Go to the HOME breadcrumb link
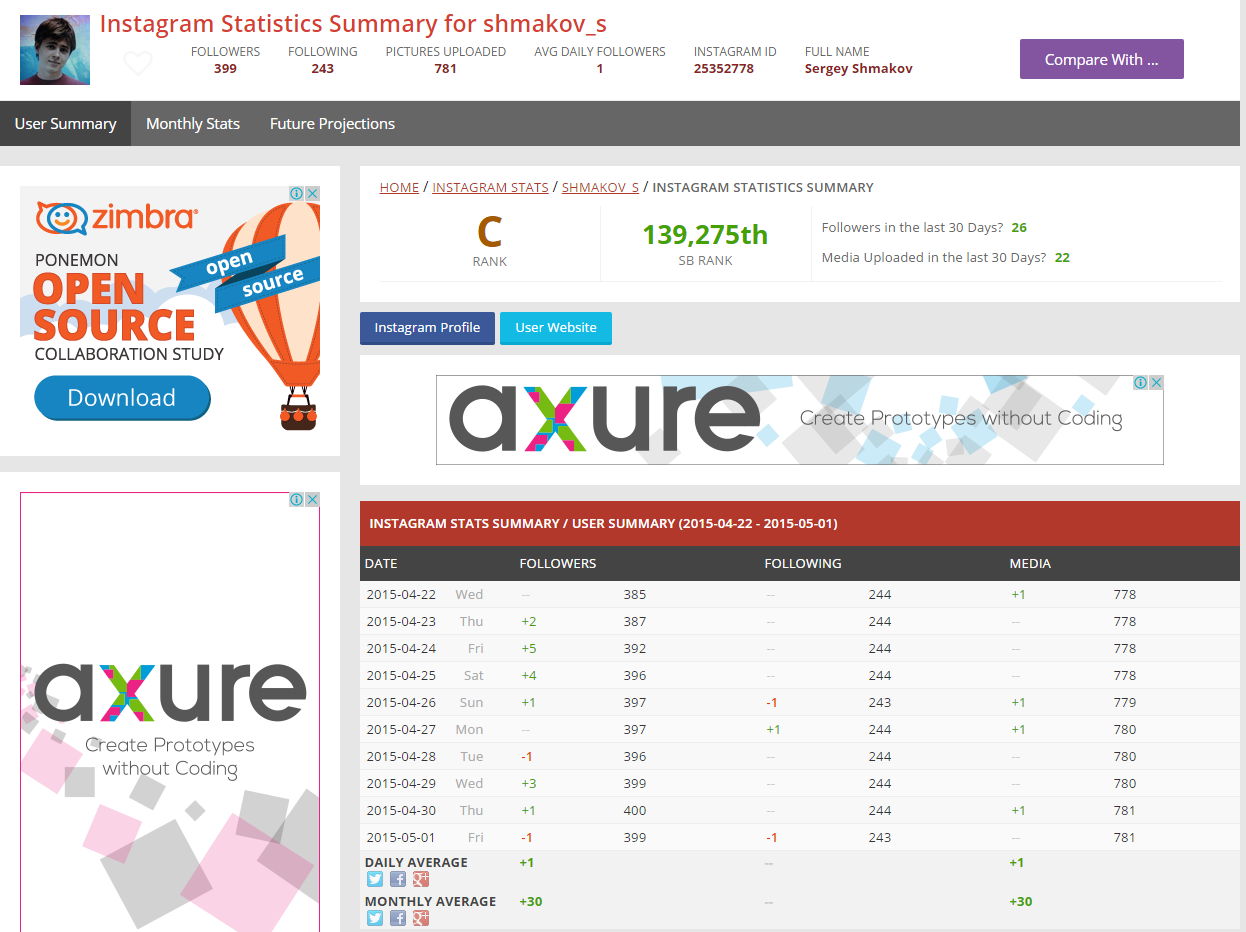 coord(399,187)
